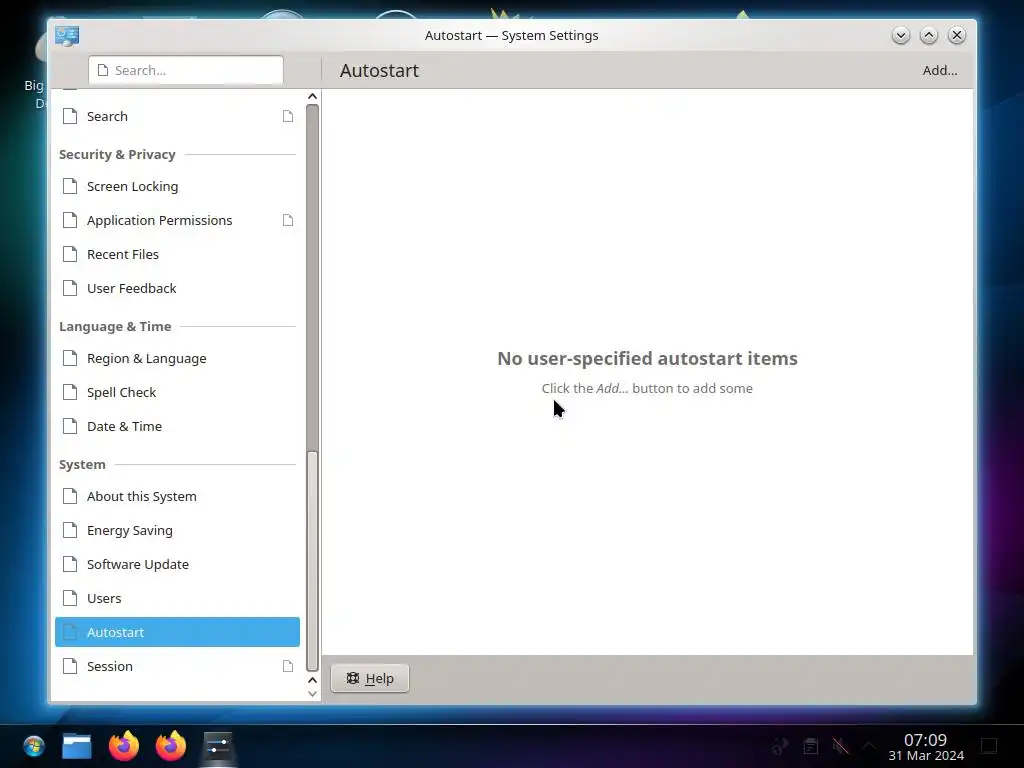1024x768 pixels.
Task: Click the Energy Saving page icon
Action: 70,530
